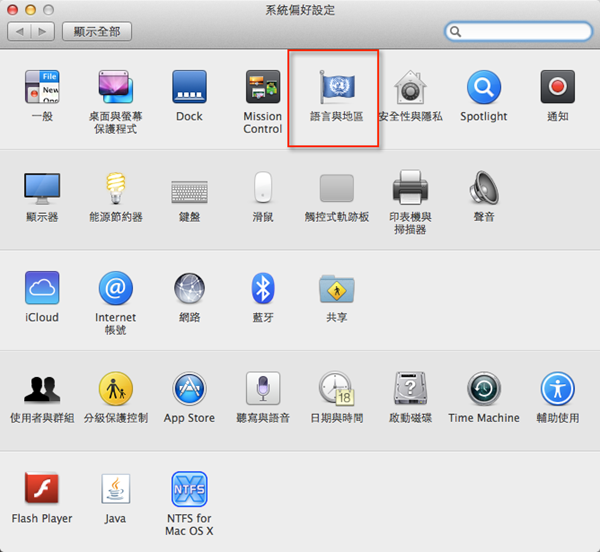Open Time Machine preferences
The width and height of the screenshot is (600, 552).
click(x=484, y=389)
